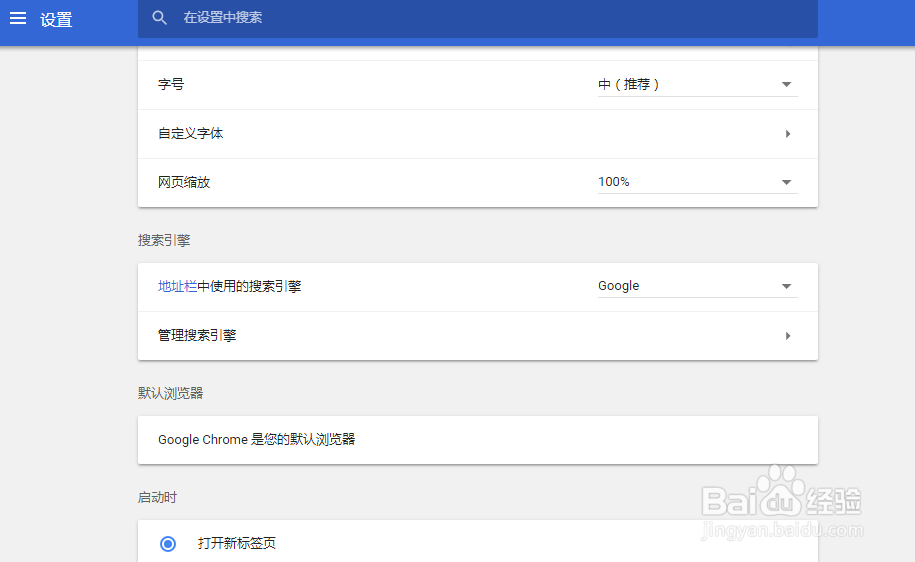
Task: Click the 管理搜索引擎 right chevron
Action: coord(788,336)
